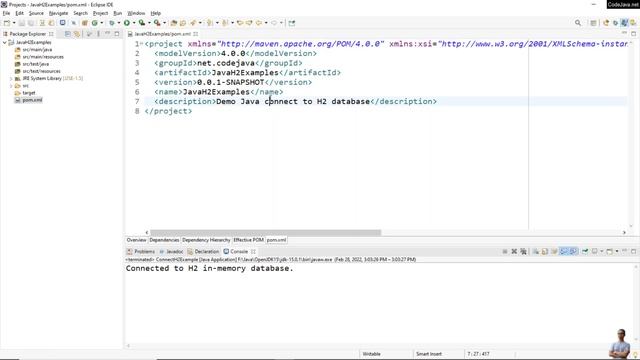Open the Run button dropdown arrow
The width and height of the screenshot is (640, 360).
click(x=134, y=23)
